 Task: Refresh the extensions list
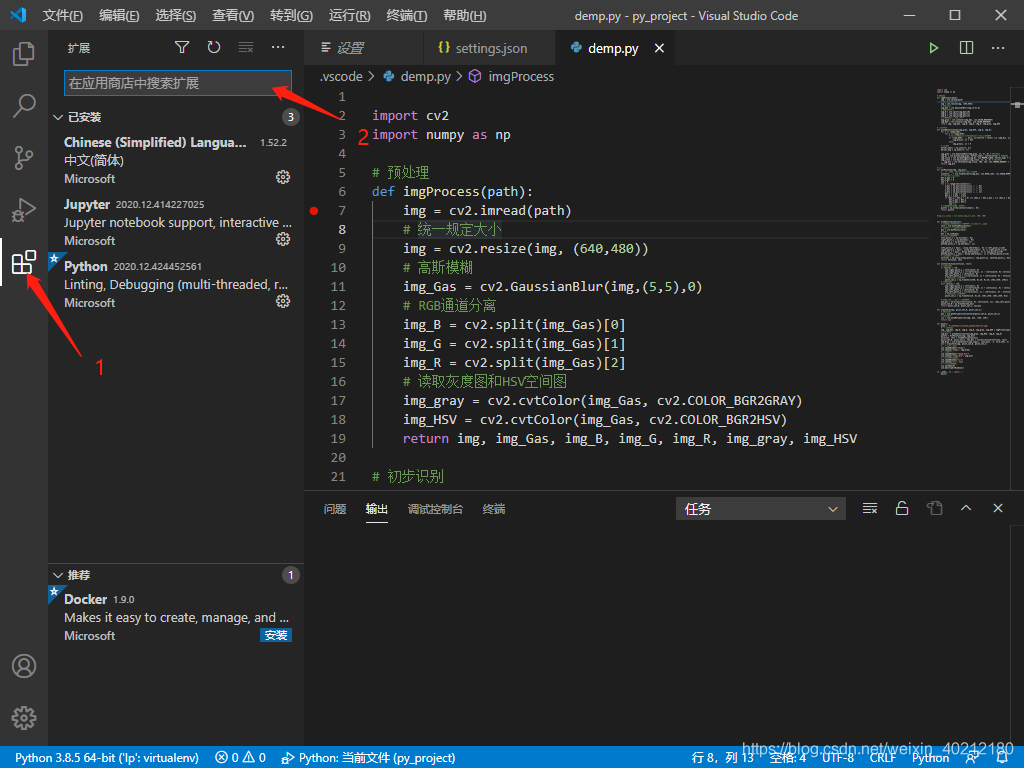click(x=214, y=47)
